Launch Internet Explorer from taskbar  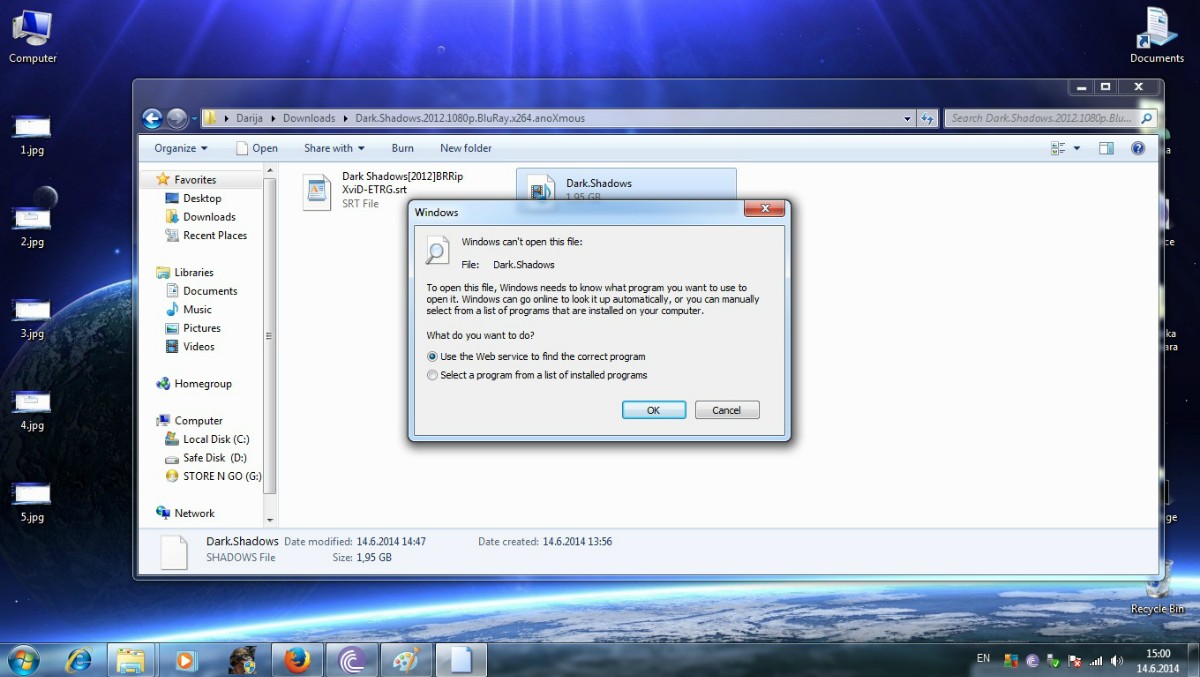[78, 660]
